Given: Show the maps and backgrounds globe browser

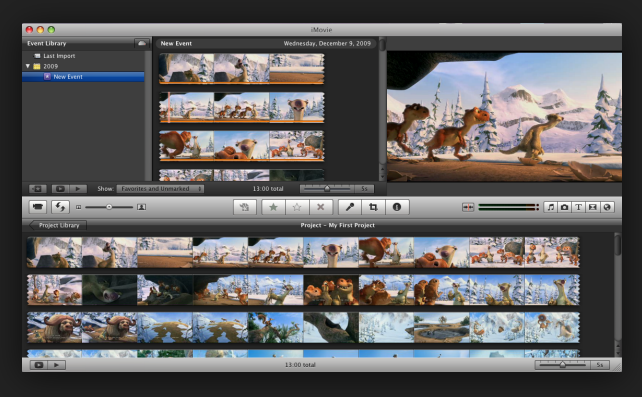Looking at the screenshot, I should pyautogui.click(x=607, y=207).
